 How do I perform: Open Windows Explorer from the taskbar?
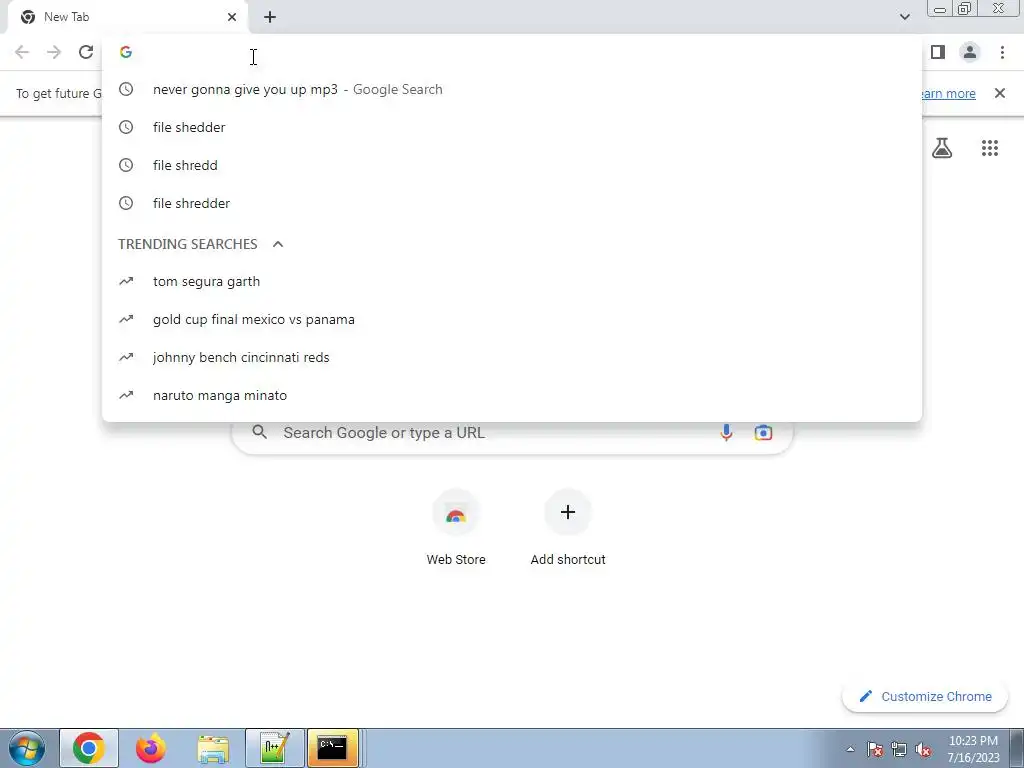(213, 748)
